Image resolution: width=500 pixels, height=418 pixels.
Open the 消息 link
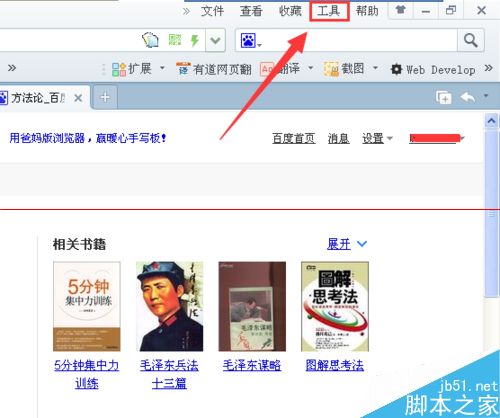coord(338,138)
